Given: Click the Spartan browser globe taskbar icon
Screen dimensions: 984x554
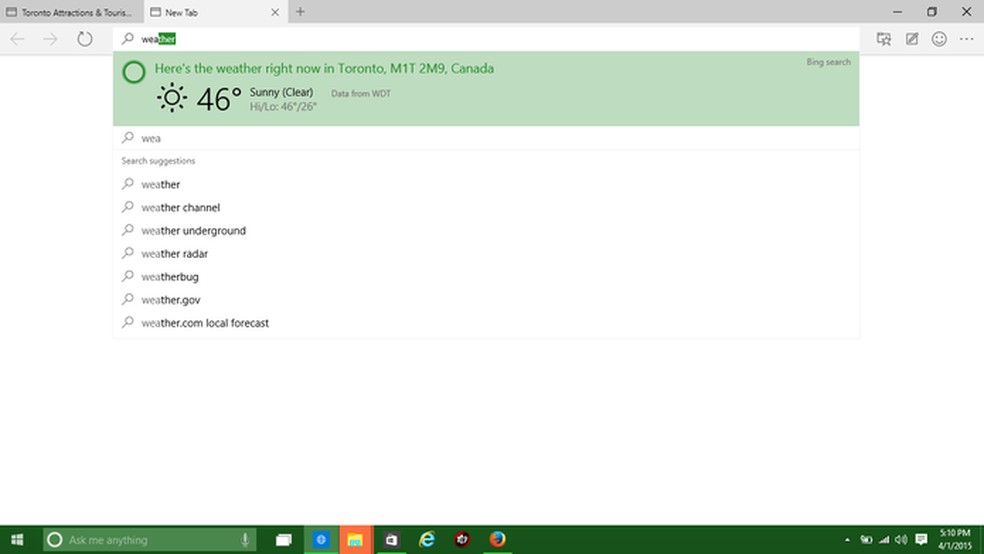Looking at the screenshot, I should pos(321,540).
